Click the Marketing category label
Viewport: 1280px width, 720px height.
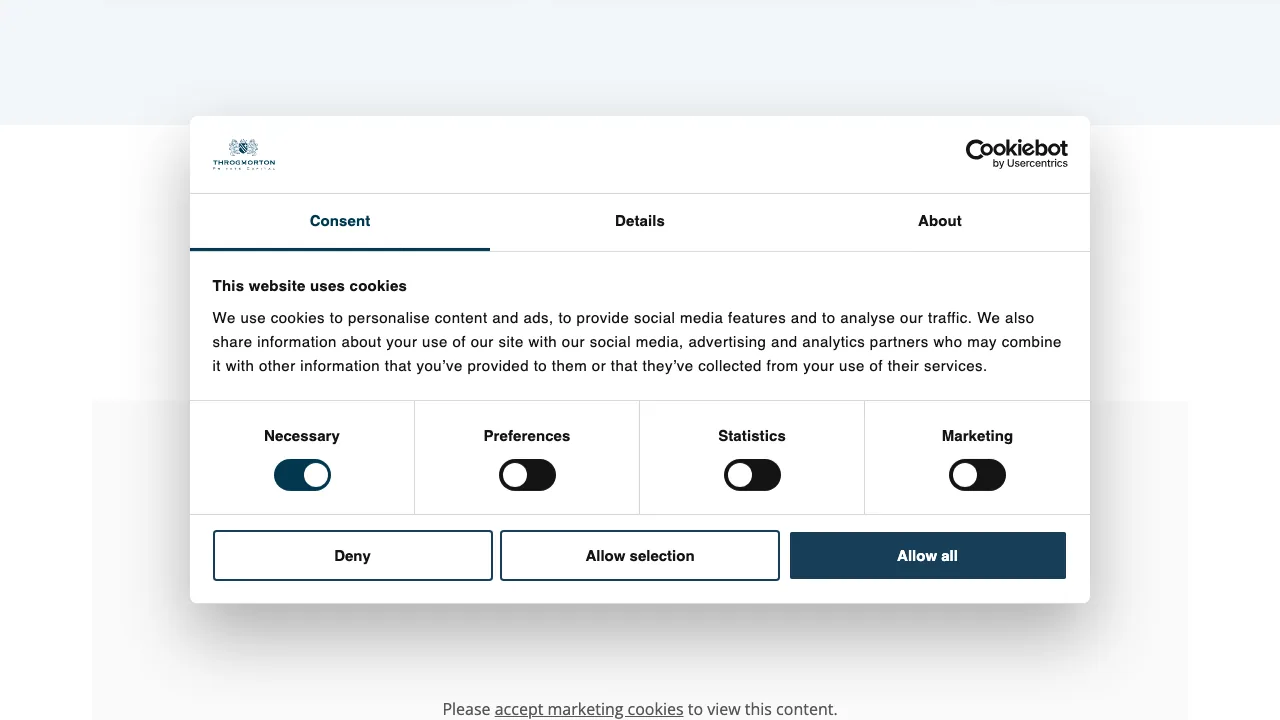[977, 436]
